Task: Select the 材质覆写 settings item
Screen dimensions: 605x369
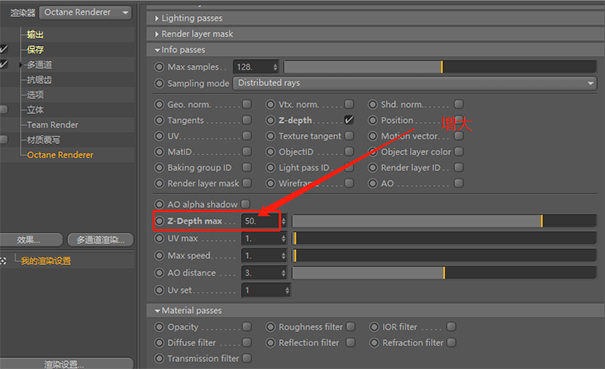Action: (x=44, y=140)
